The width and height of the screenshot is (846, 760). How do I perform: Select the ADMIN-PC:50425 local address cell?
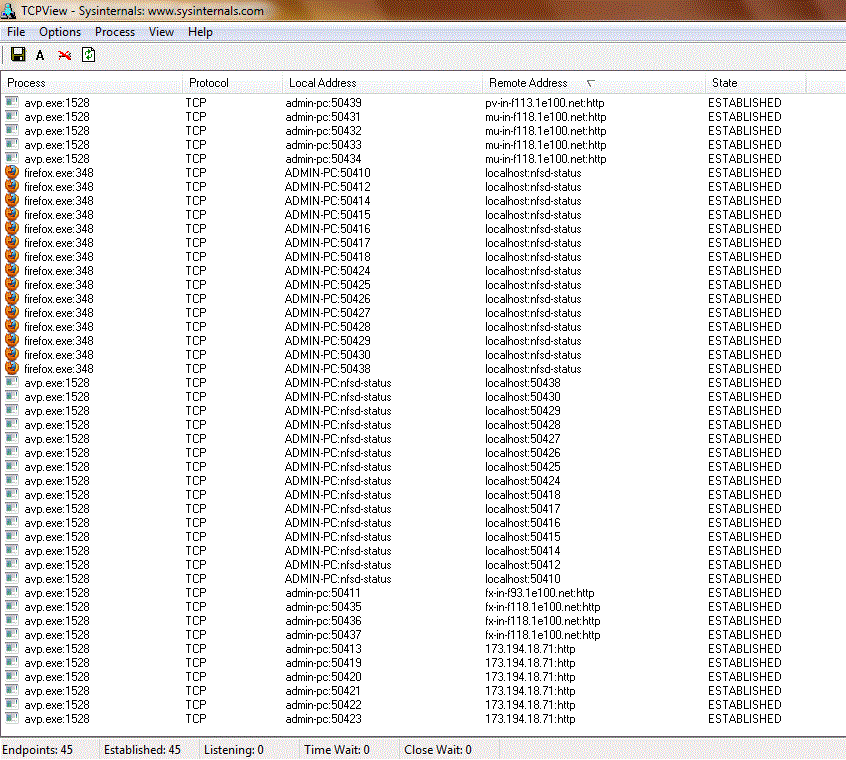click(328, 285)
